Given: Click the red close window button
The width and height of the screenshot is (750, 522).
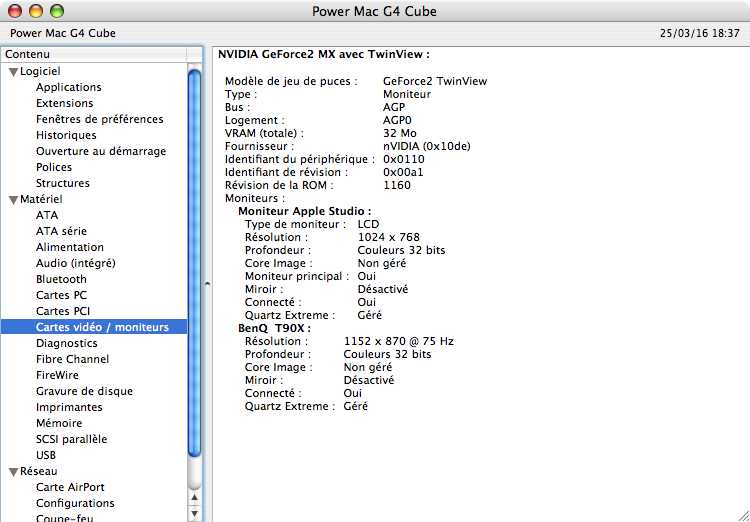Looking at the screenshot, I should point(15,11).
